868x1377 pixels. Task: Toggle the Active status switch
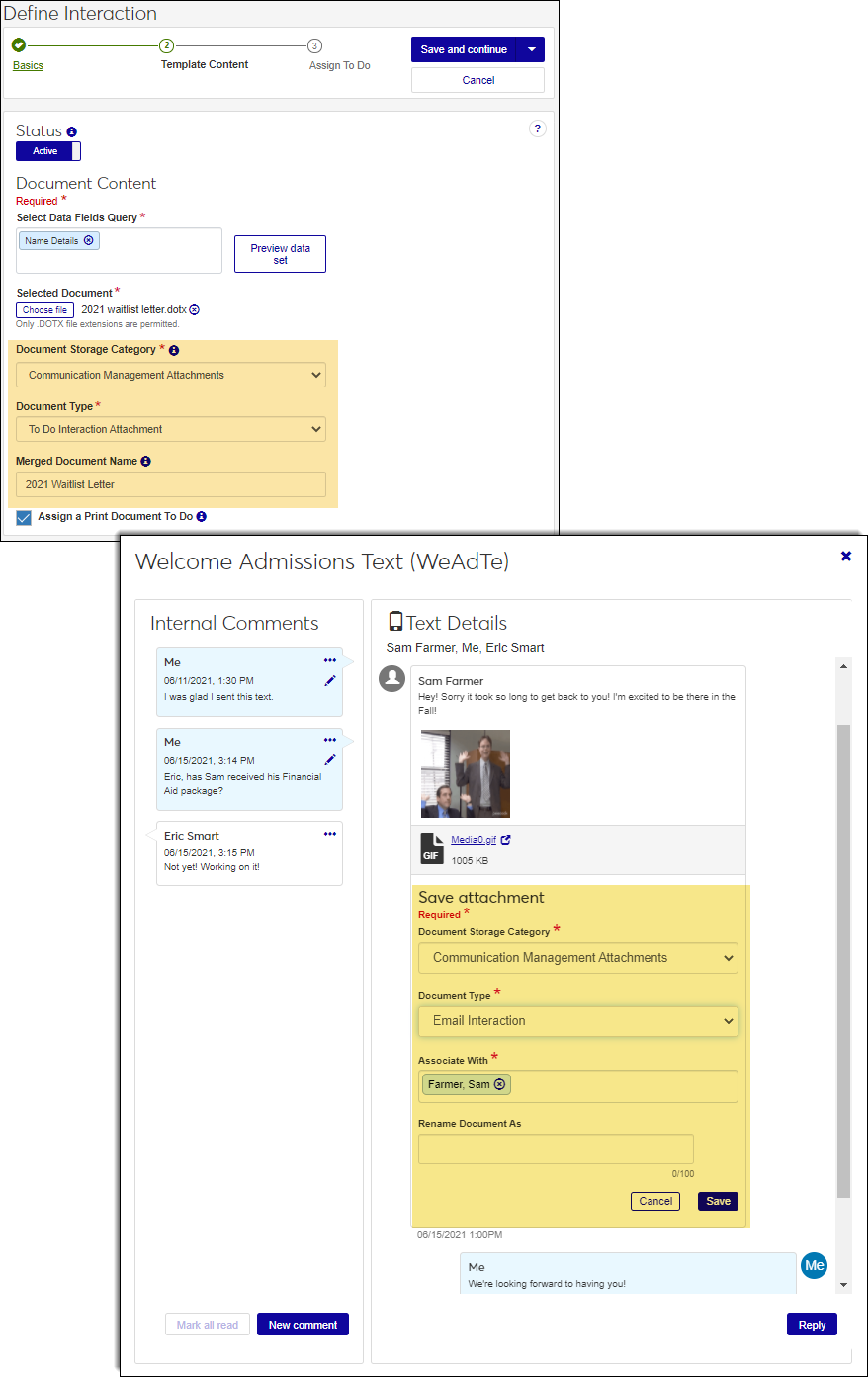(48, 151)
